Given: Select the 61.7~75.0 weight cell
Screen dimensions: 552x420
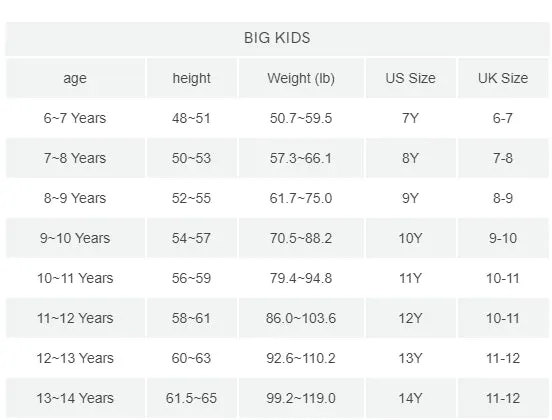Looking at the screenshot, I should click(x=301, y=198).
